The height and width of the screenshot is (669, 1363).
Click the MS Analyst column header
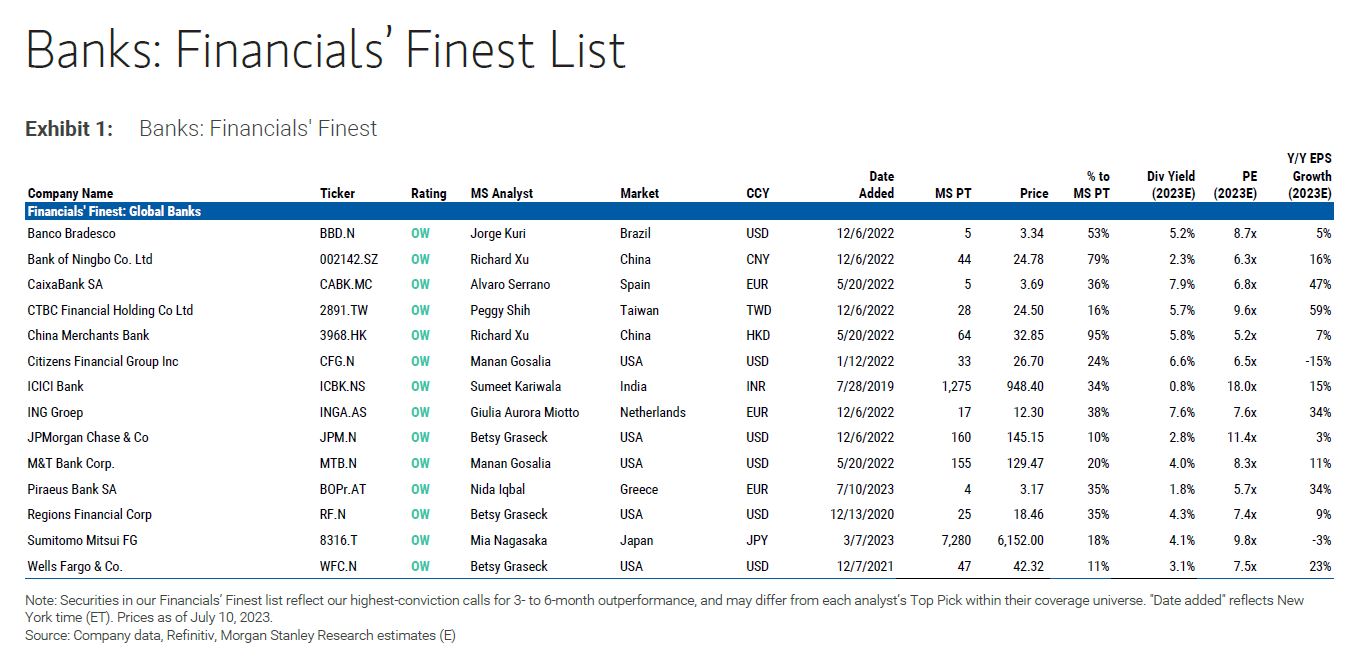click(502, 193)
